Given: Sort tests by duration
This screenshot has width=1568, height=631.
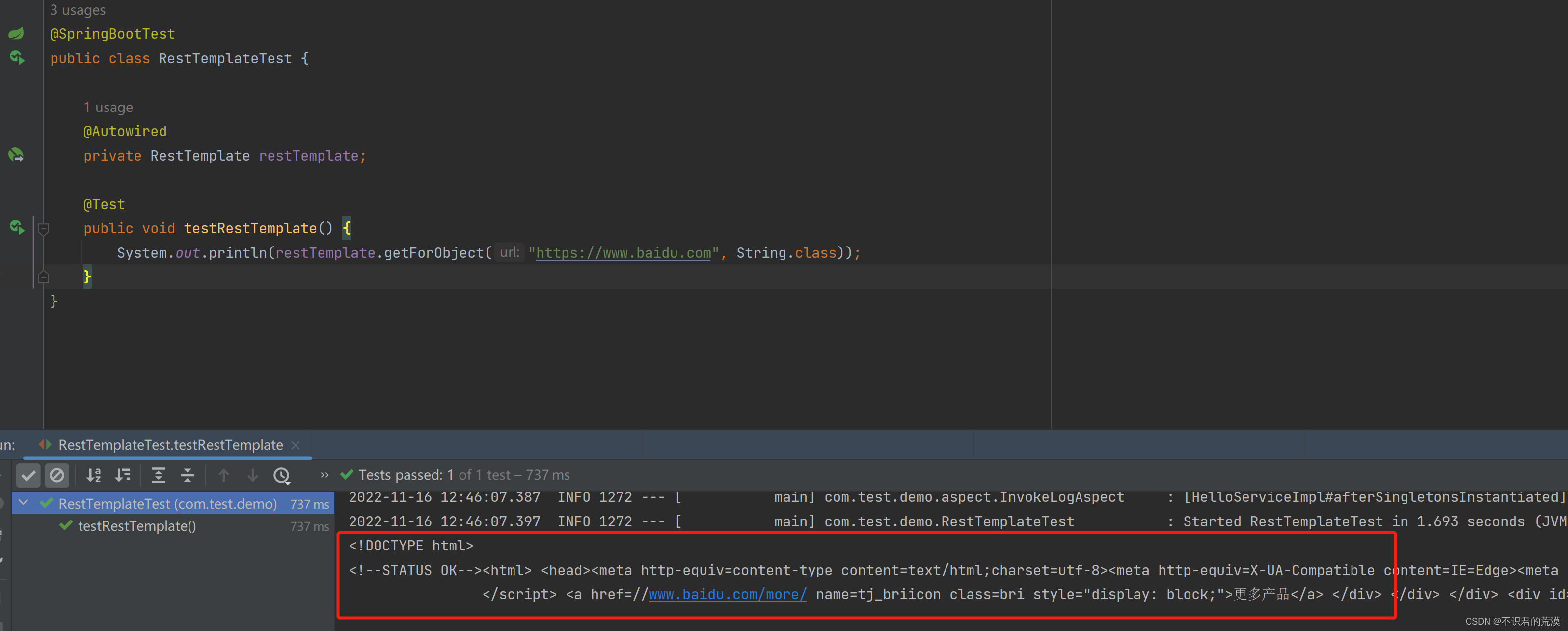Looking at the screenshot, I should click(x=123, y=475).
